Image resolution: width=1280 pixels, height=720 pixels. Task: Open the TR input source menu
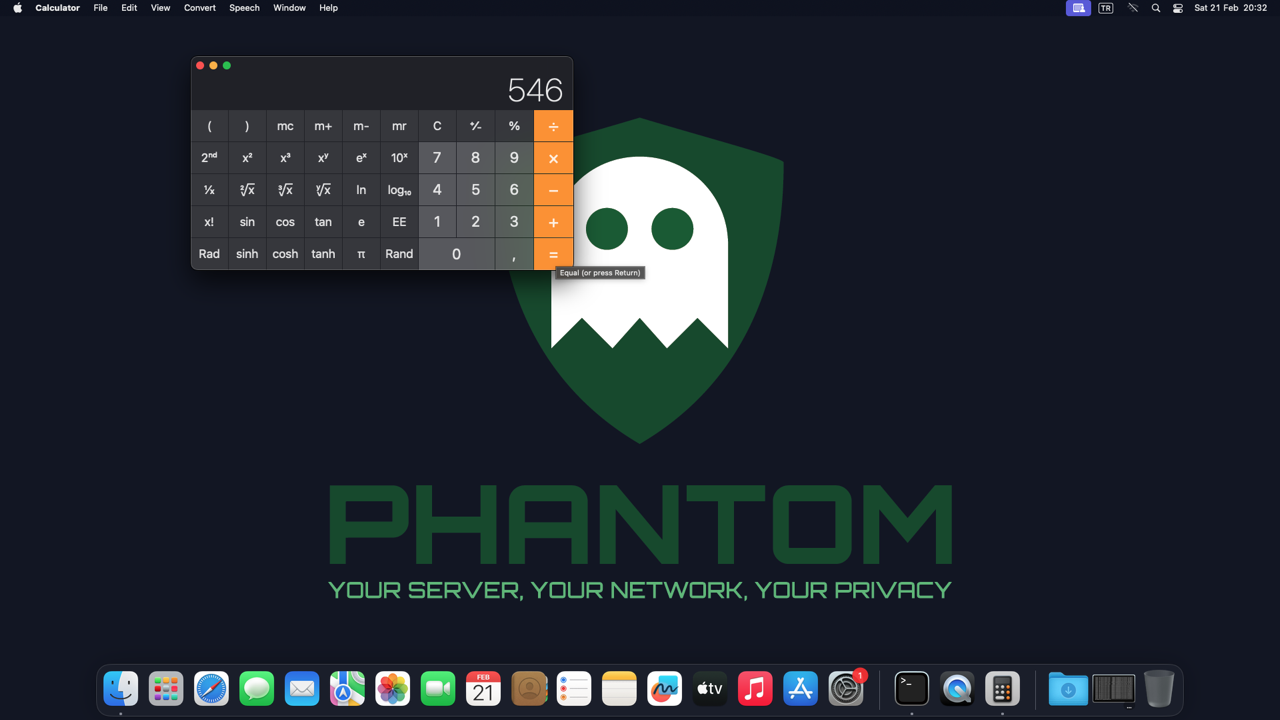1105,8
